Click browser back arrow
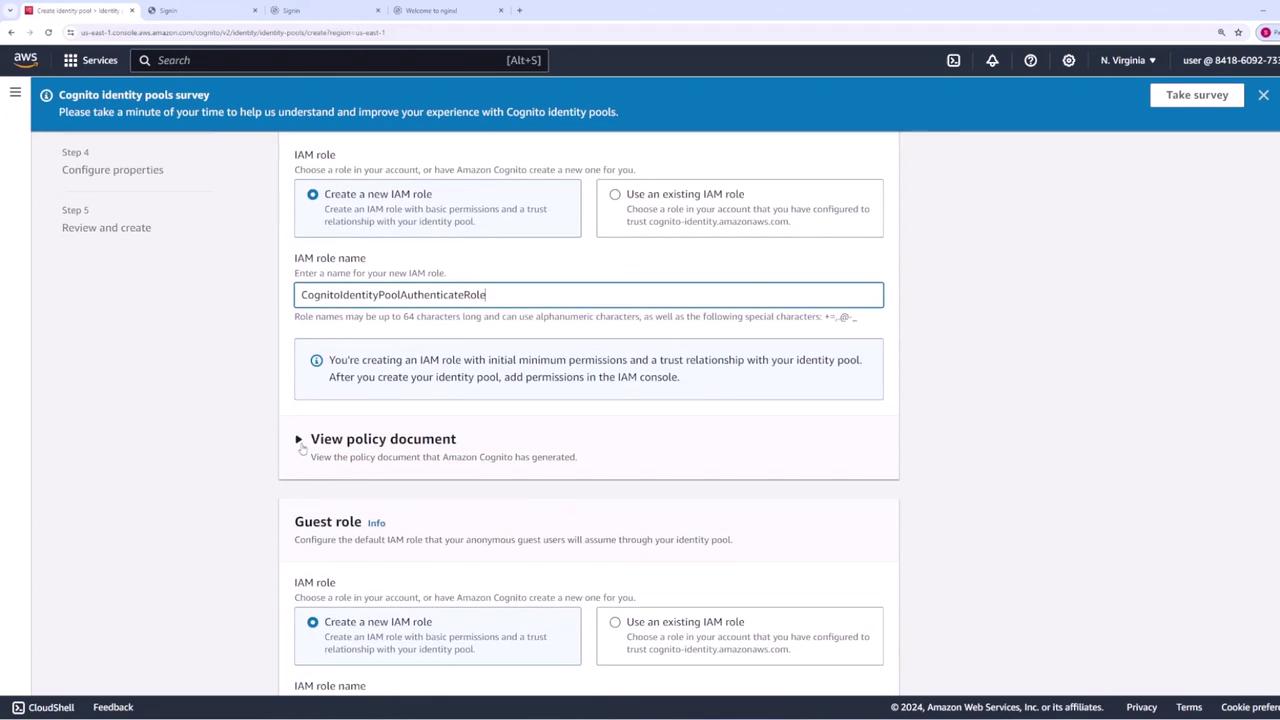1280x720 pixels. pyautogui.click(x=11, y=32)
